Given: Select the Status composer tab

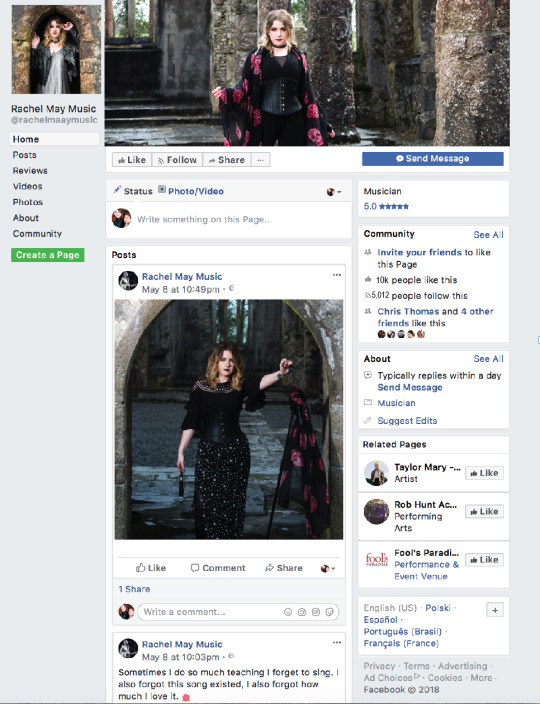Looking at the screenshot, I should [133, 191].
